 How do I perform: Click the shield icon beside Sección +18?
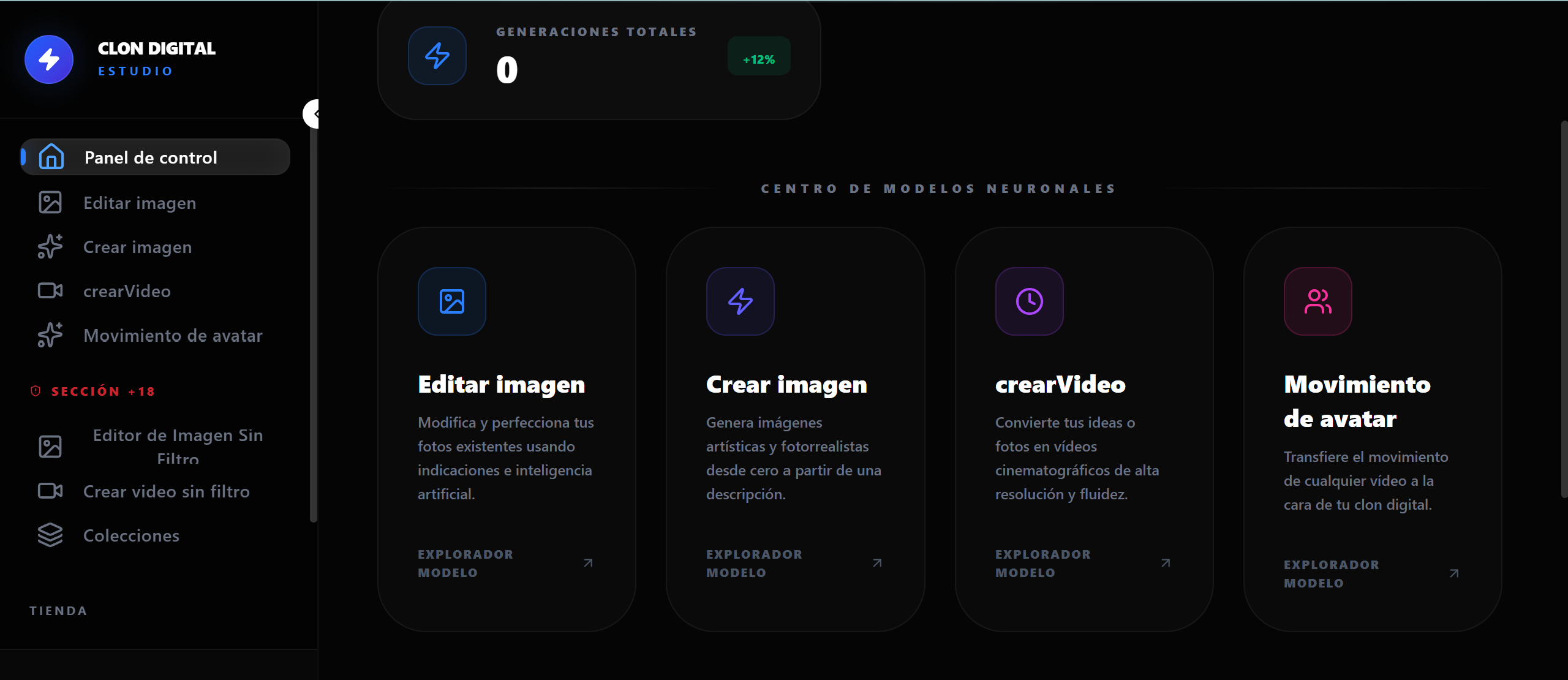pos(36,391)
